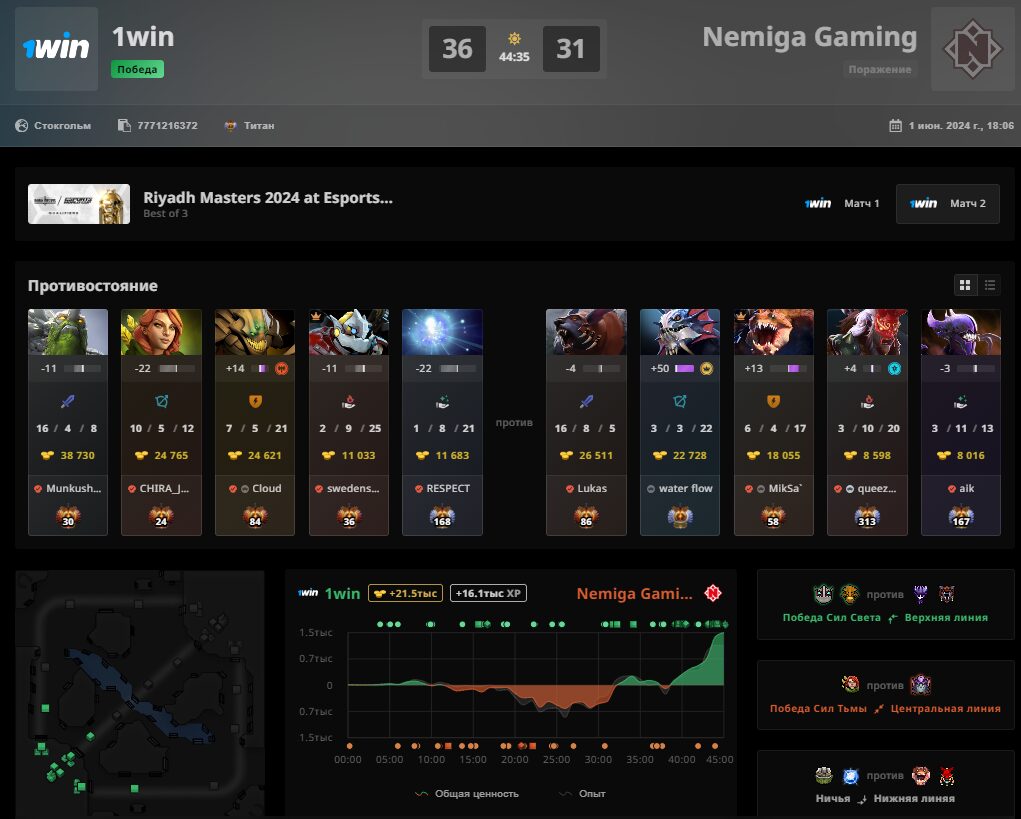Toggle the Опыт chart legend series

(x=583, y=794)
